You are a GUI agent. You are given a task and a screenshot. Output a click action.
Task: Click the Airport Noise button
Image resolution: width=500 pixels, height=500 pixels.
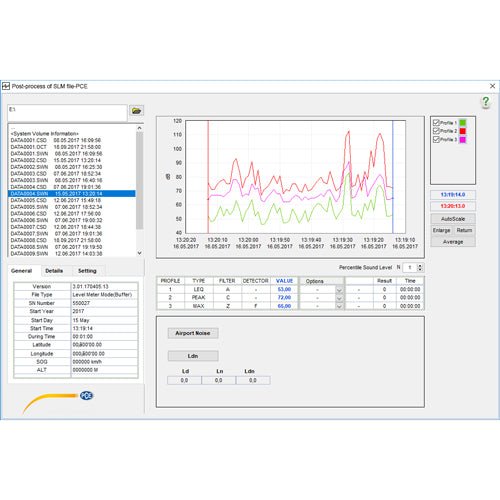(193, 333)
